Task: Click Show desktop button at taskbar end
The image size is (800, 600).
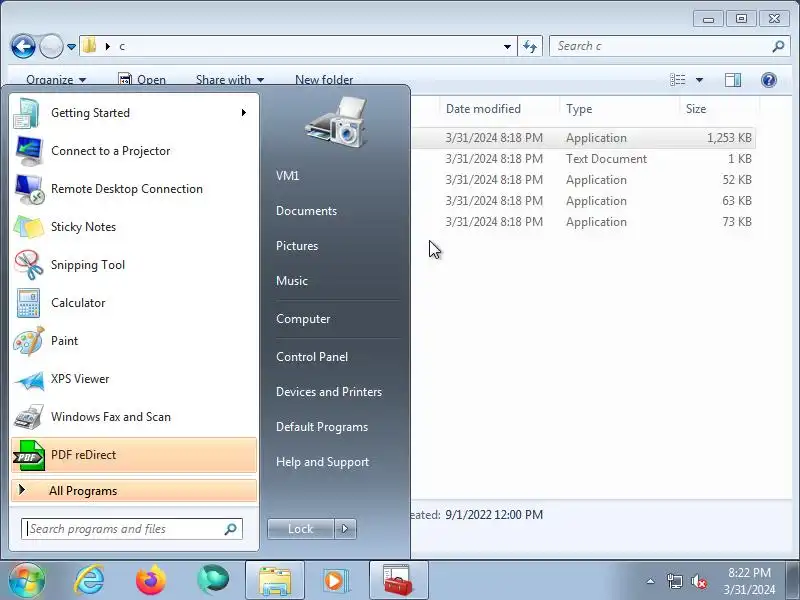Action: pos(793,581)
